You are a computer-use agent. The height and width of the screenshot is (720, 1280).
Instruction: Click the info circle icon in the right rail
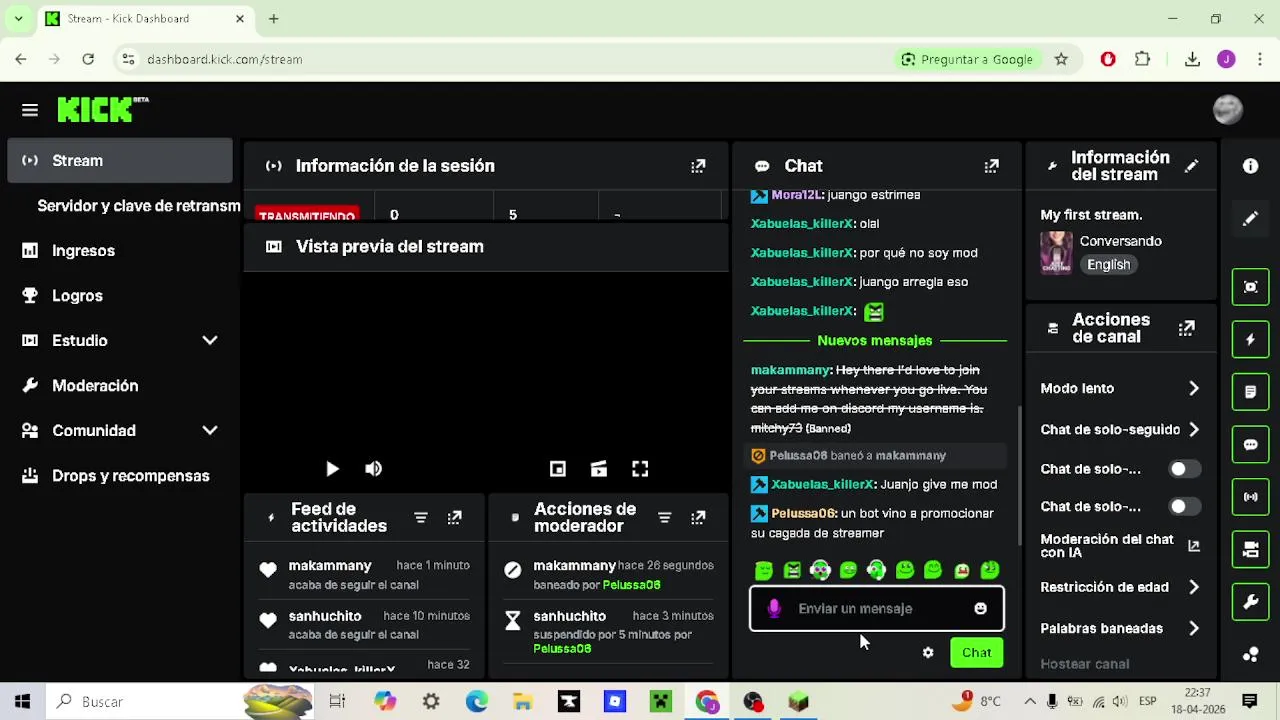coord(1250,166)
